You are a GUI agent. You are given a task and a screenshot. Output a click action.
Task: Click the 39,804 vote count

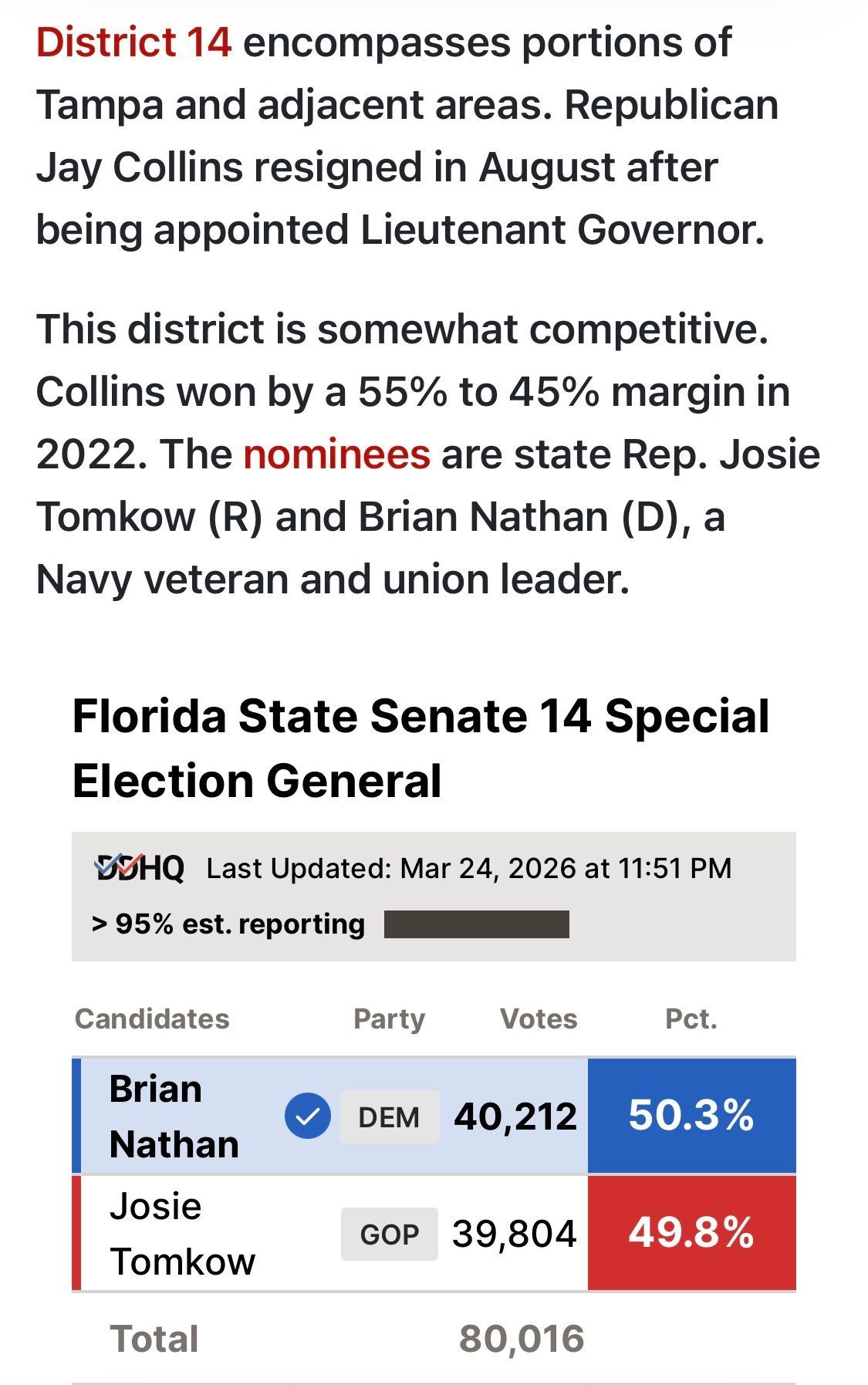515,1234
